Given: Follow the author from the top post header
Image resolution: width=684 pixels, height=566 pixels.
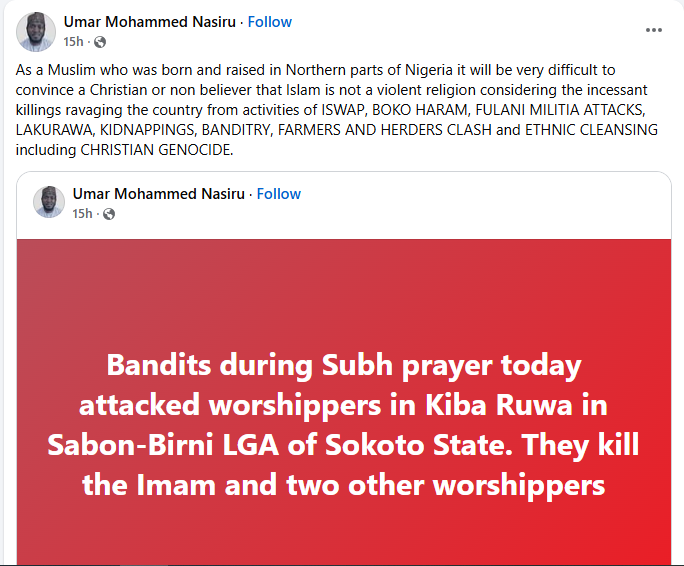Looking at the screenshot, I should 270,21.
